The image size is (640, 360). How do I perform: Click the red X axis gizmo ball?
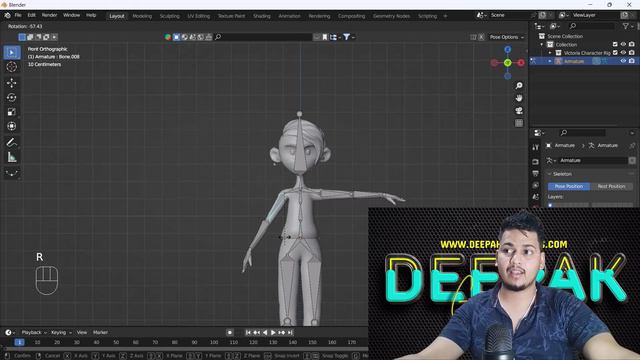tap(521, 63)
